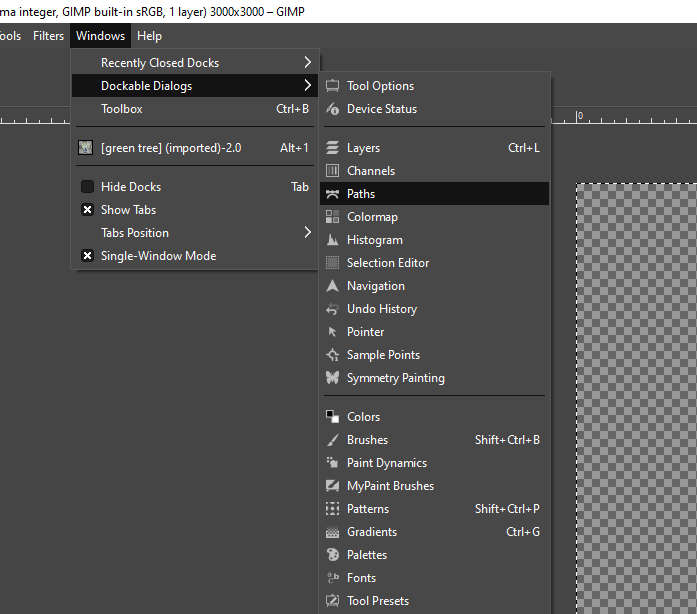The width and height of the screenshot is (697, 614).
Task: Click the Patterns icon
Action: click(x=332, y=509)
